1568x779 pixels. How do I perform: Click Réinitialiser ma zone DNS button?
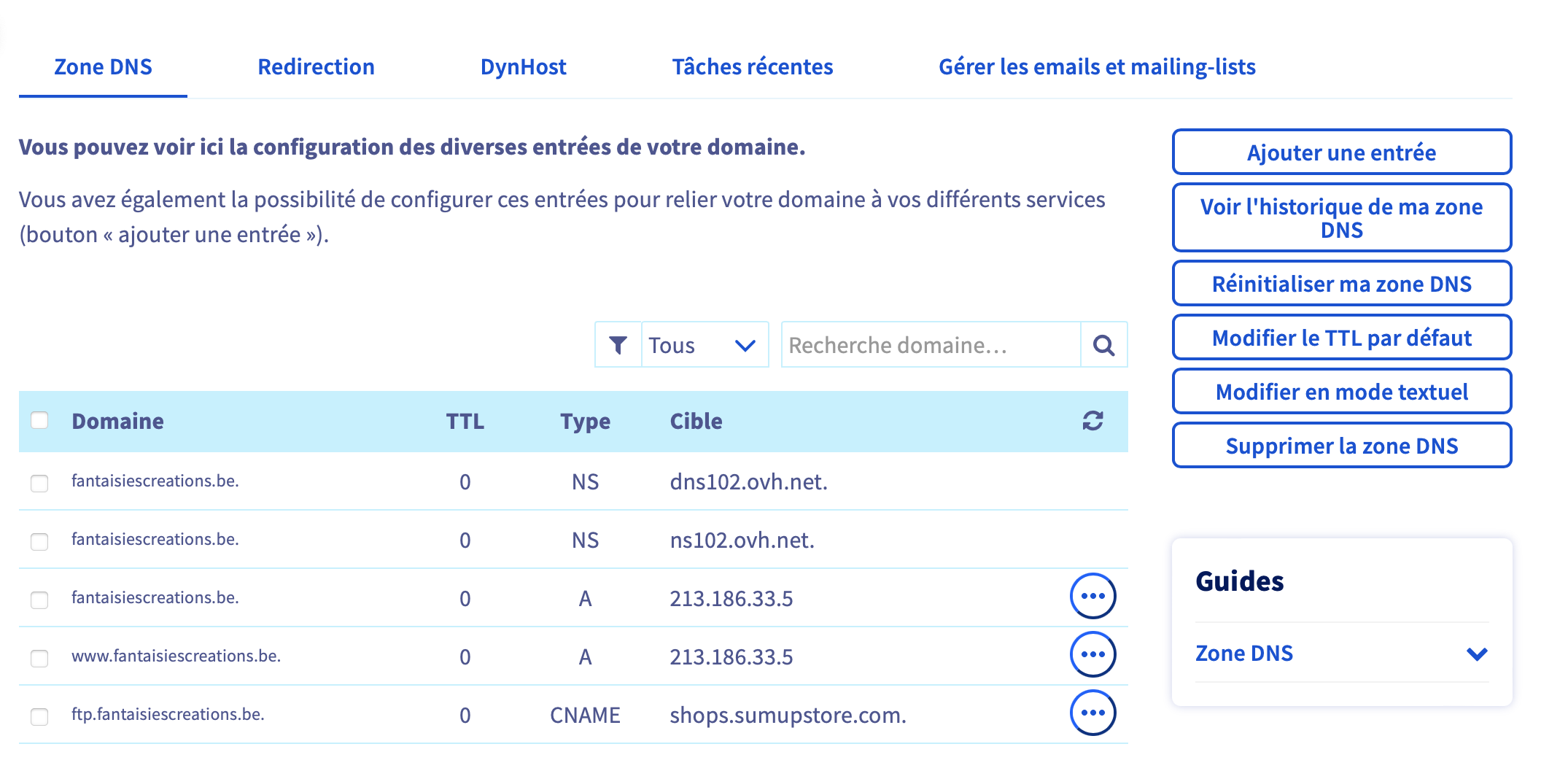click(x=1341, y=284)
